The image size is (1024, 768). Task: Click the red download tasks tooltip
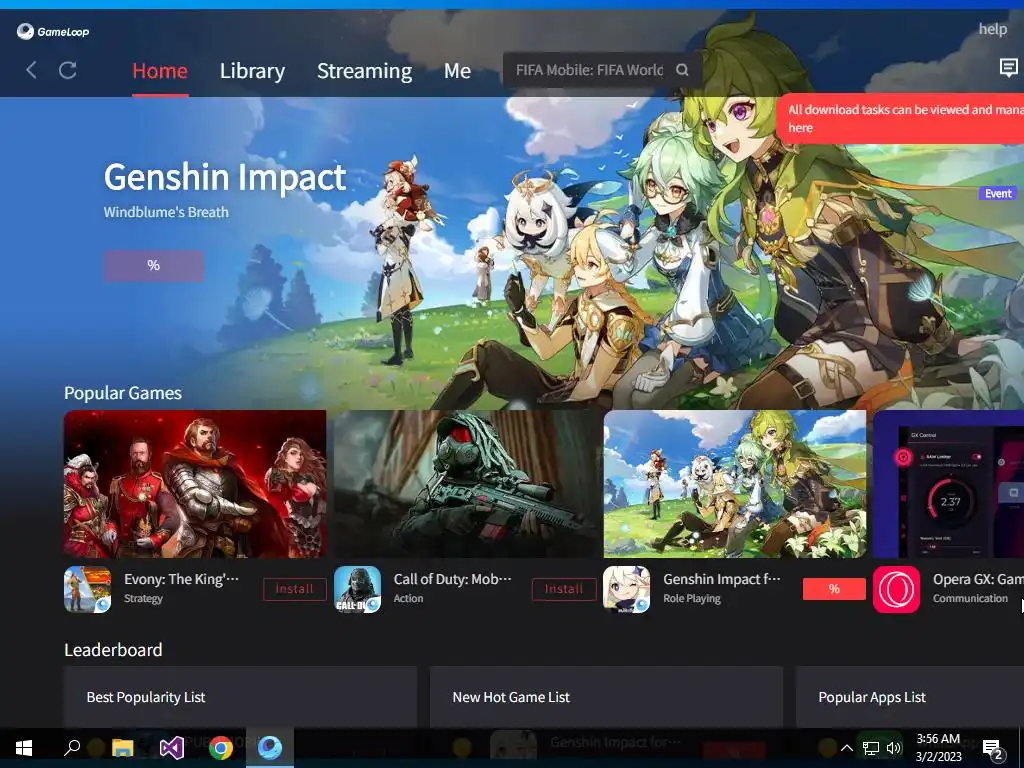pos(901,119)
